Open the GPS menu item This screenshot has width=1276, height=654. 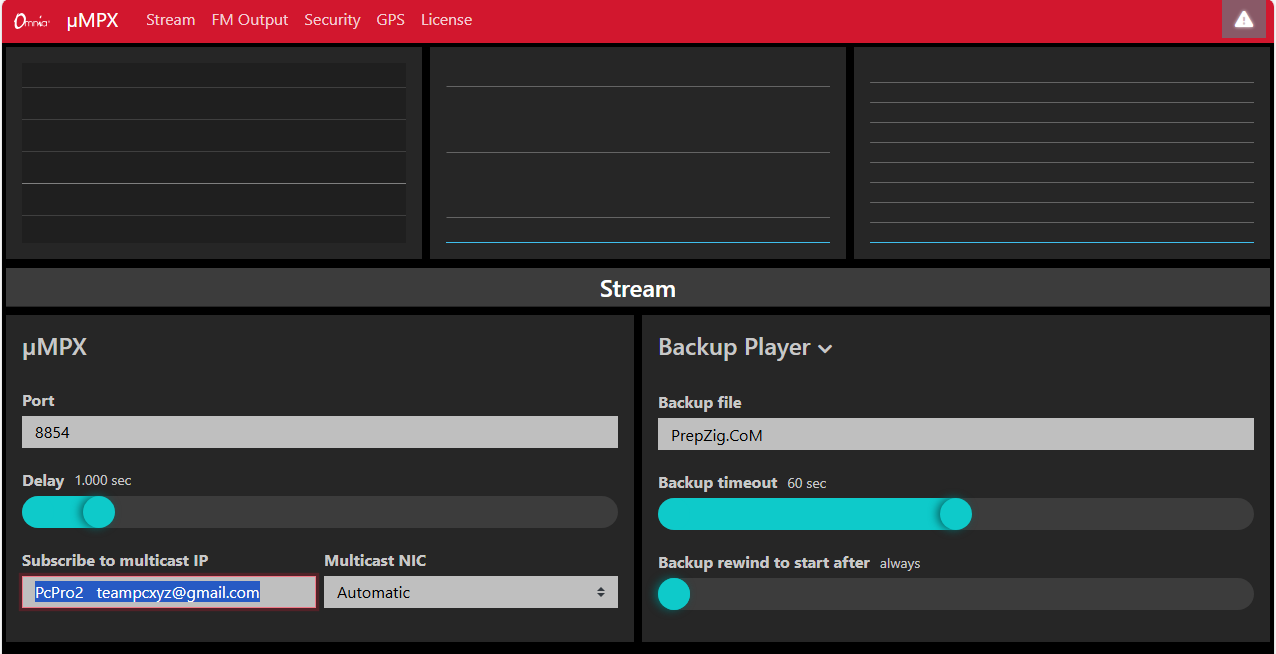[391, 20]
